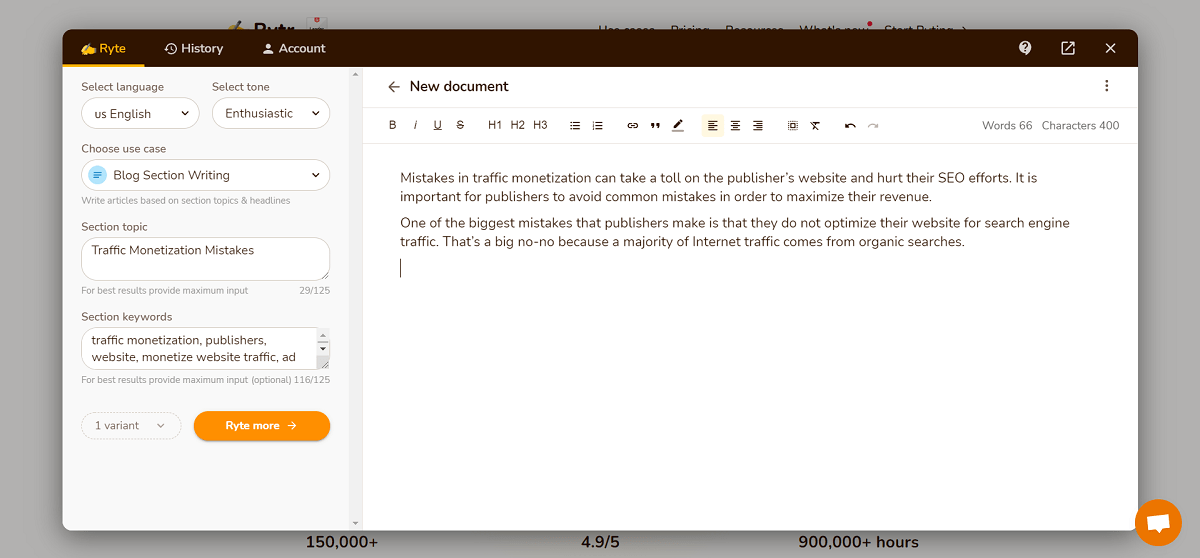Center align the text
Viewport: 1200px width, 558px height.
click(x=735, y=125)
